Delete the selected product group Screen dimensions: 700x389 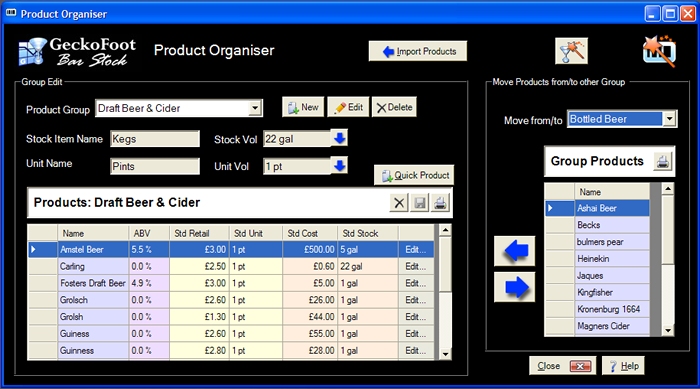coord(394,107)
